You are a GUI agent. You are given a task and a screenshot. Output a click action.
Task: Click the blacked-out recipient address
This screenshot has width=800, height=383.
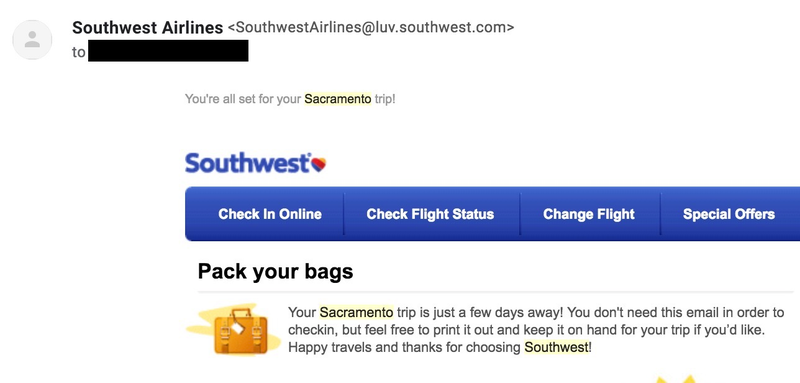(168, 51)
